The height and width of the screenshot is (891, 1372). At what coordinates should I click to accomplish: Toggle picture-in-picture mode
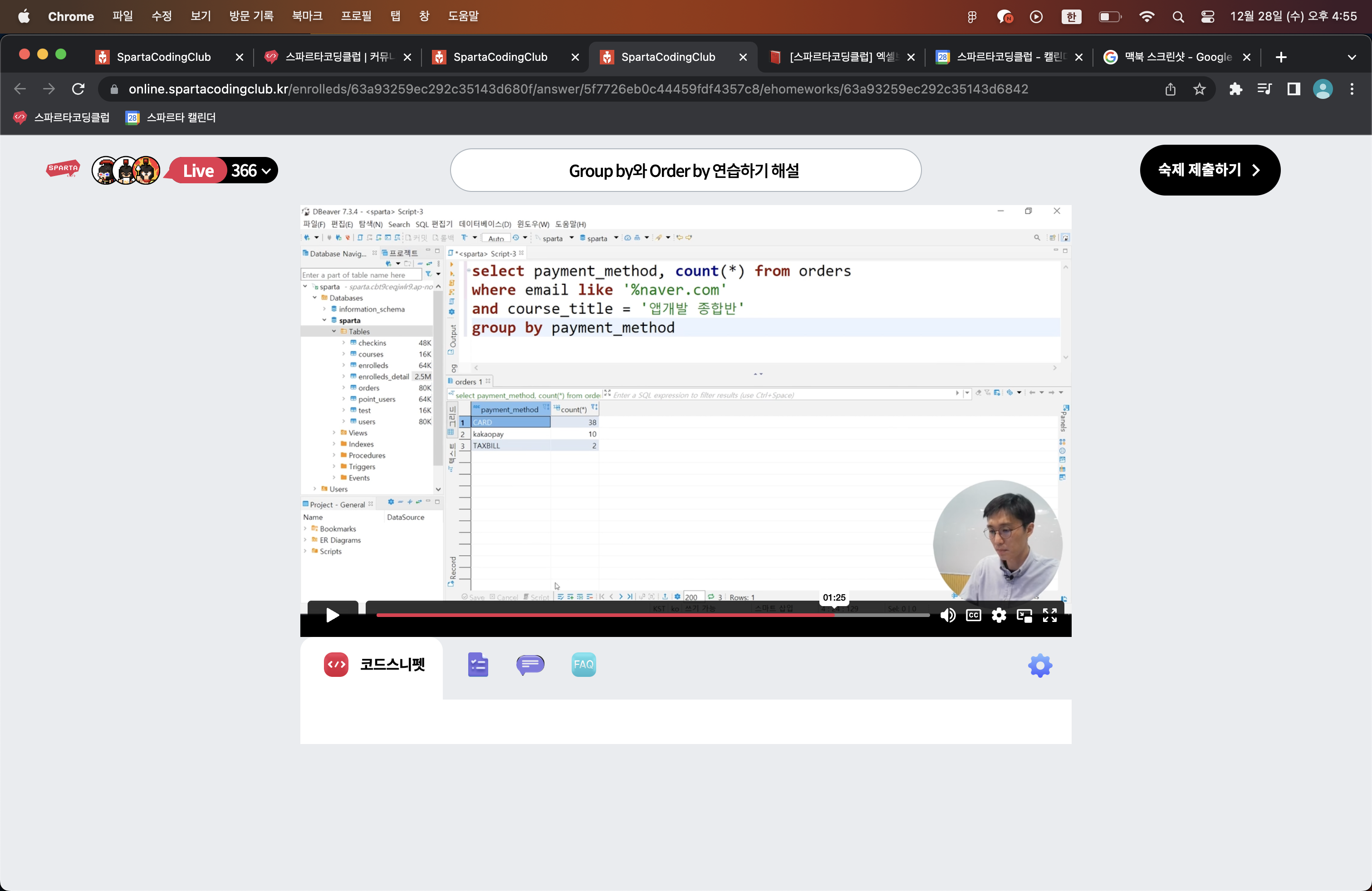[x=1024, y=616]
